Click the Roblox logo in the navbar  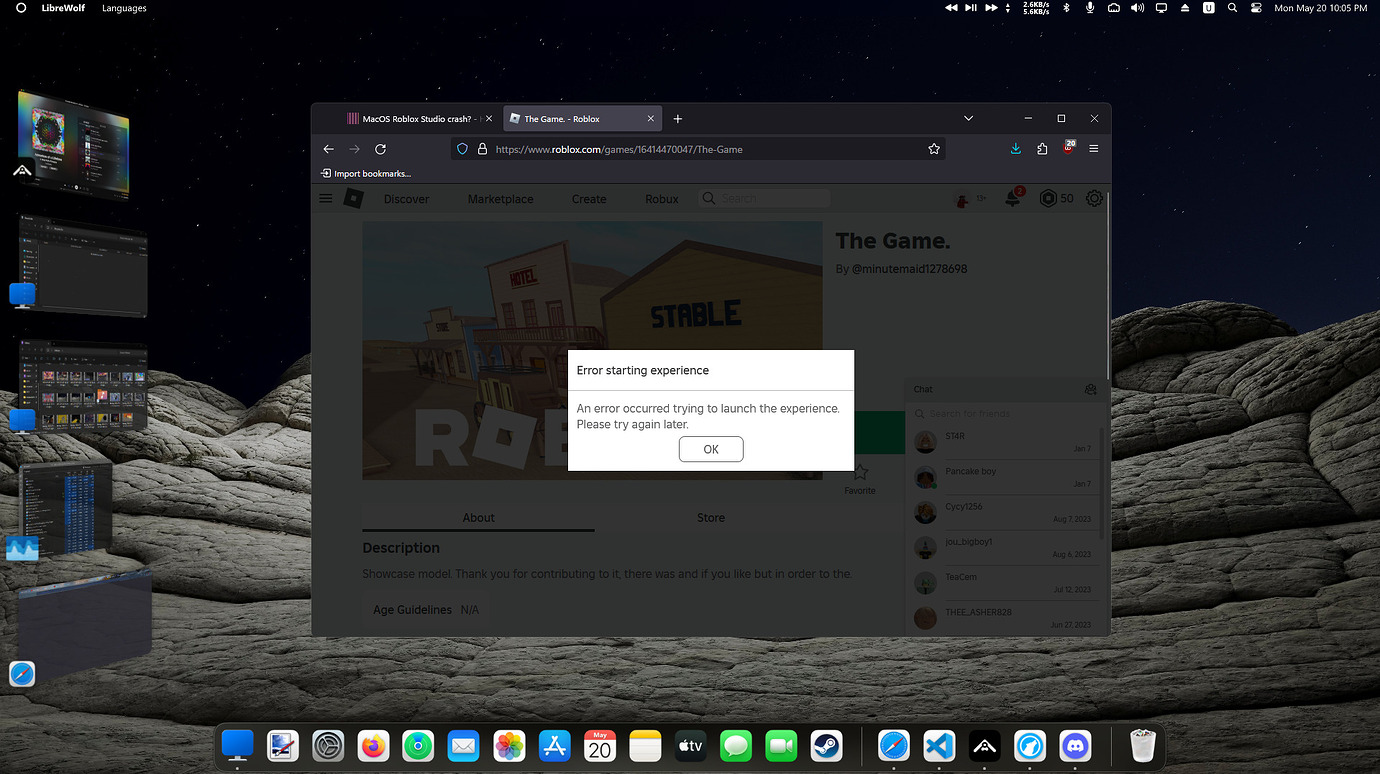pos(353,198)
